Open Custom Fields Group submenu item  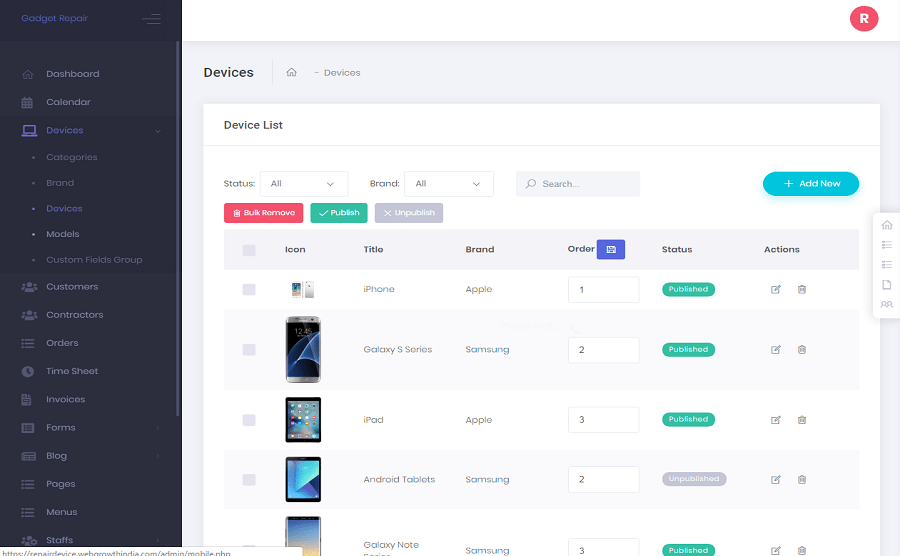pos(94,260)
